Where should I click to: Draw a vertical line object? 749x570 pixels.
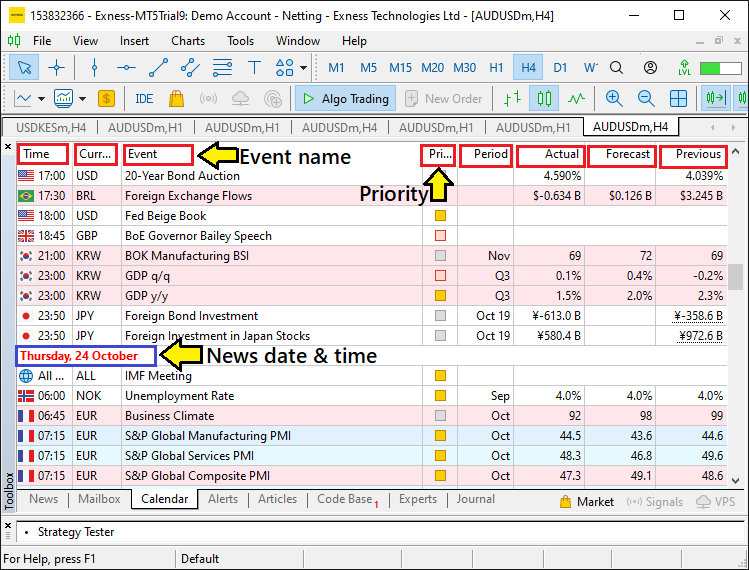[94, 67]
